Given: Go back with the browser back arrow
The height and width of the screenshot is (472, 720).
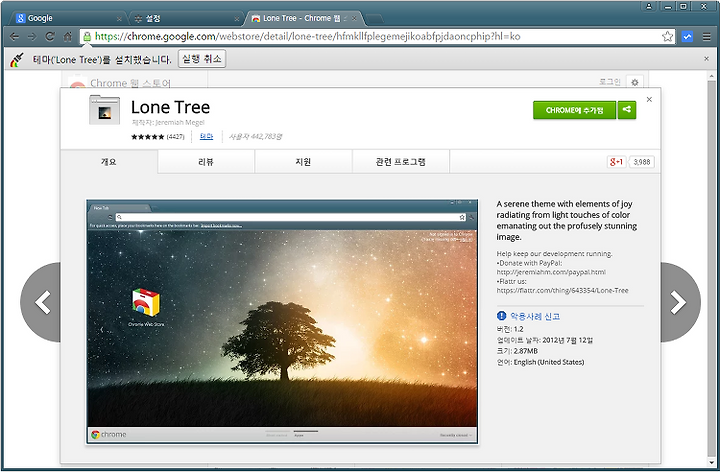Looking at the screenshot, I should pos(14,37).
